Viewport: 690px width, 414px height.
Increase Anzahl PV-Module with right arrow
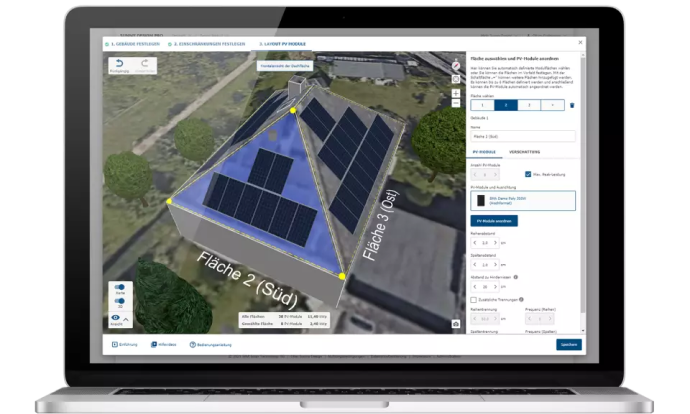[495, 175]
